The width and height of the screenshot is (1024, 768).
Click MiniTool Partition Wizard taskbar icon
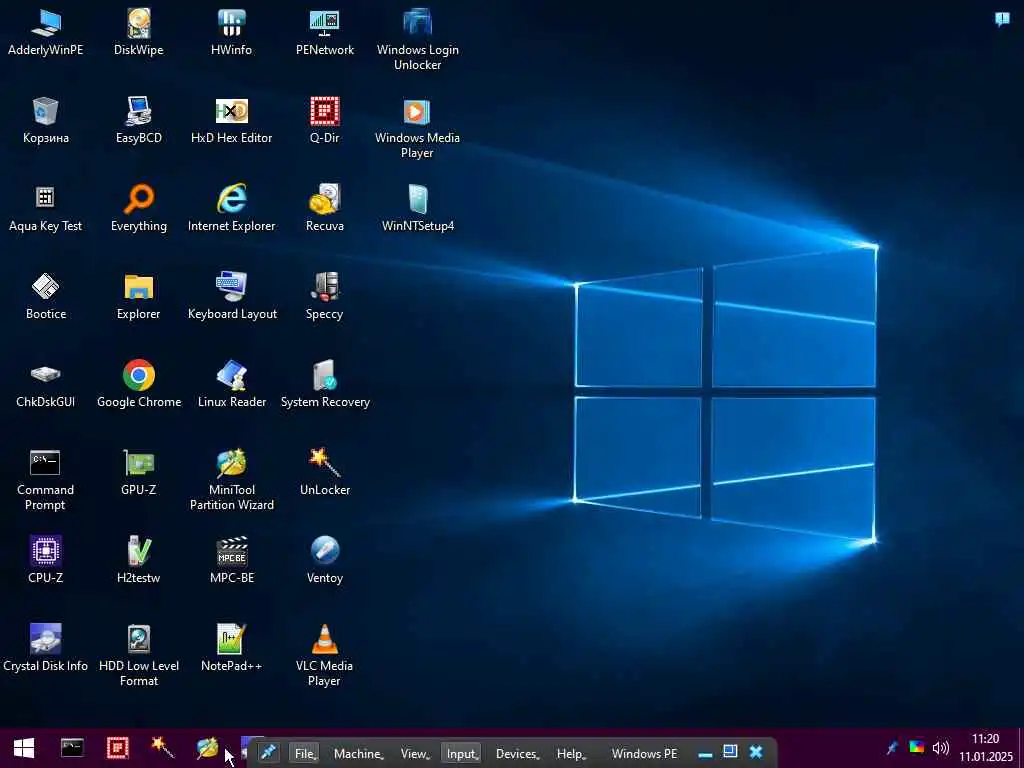click(x=208, y=748)
